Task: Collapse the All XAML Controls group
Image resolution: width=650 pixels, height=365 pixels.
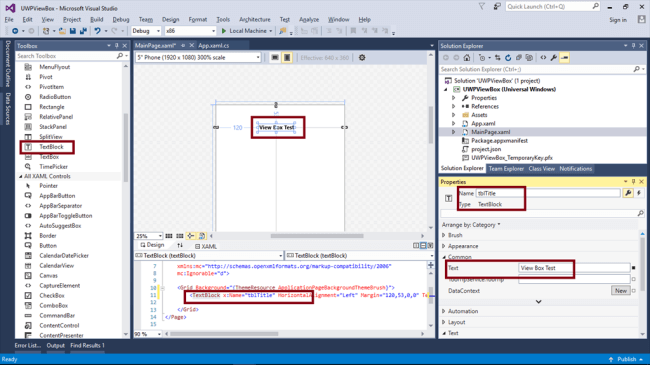Action: [x=20, y=176]
